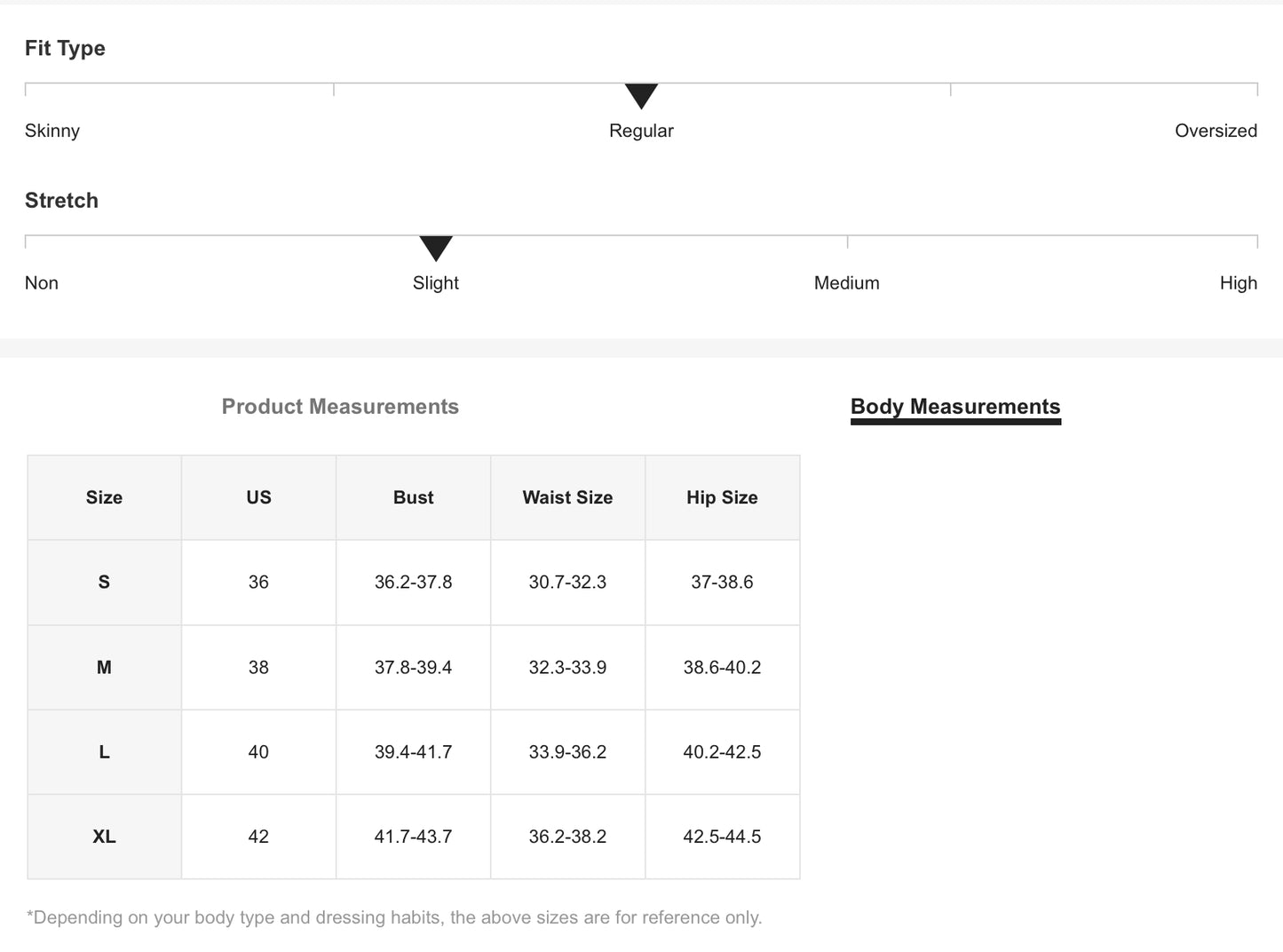The width and height of the screenshot is (1283, 952).
Task: Select the XL size row header
Action: click(x=104, y=837)
